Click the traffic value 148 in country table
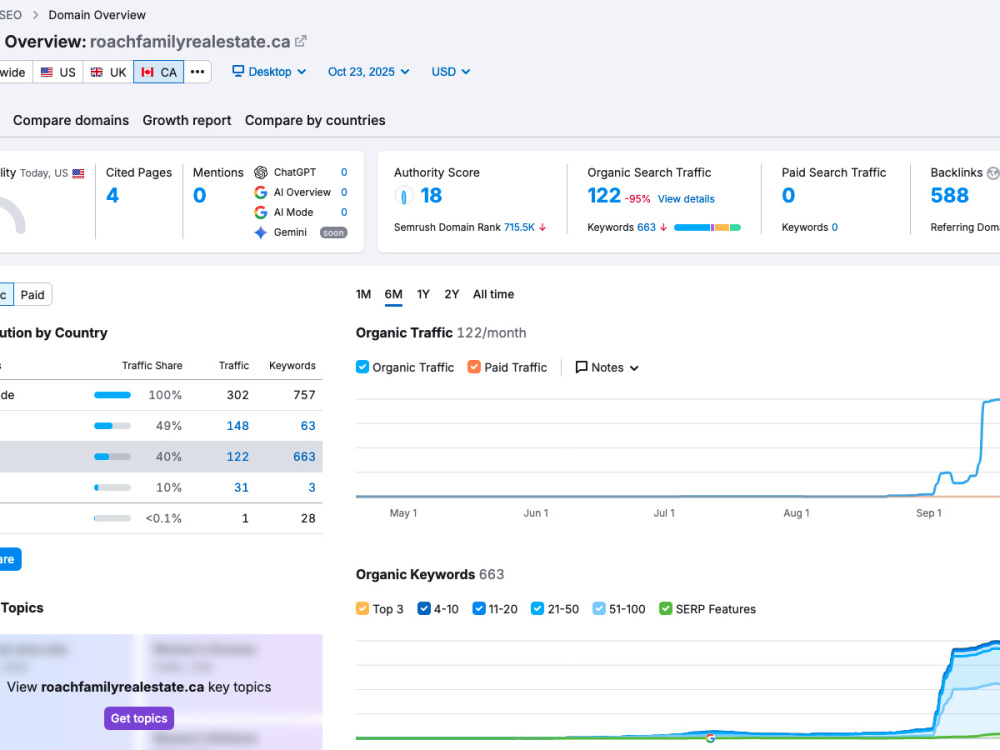Screen dimensions: 1000x750 coord(238,425)
